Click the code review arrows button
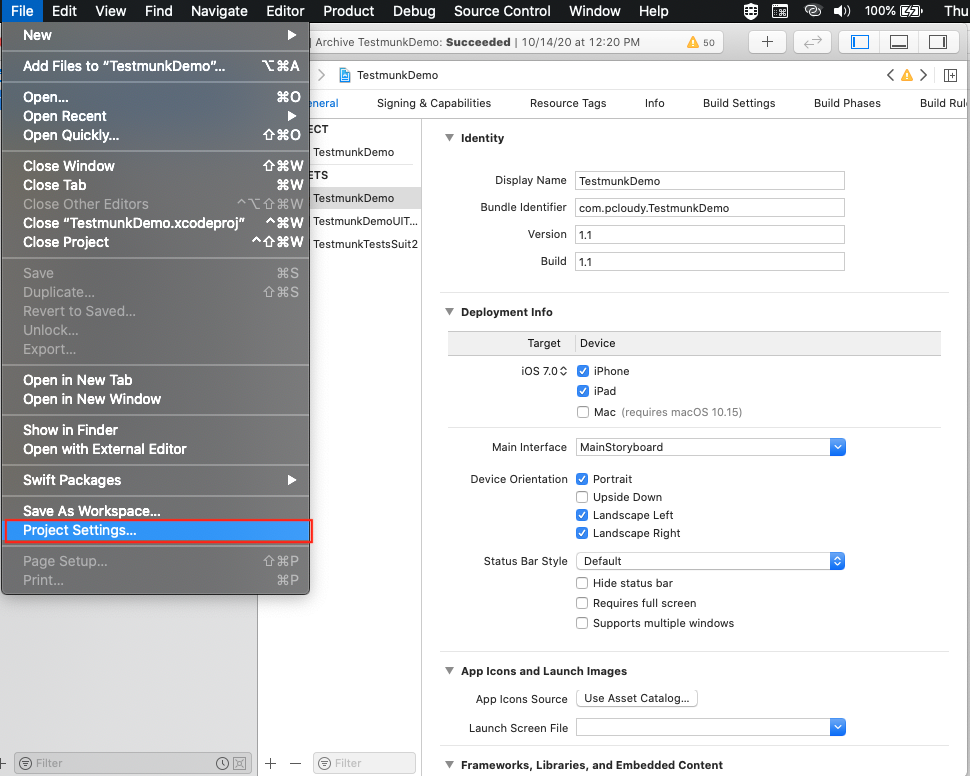 pyautogui.click(x=812, y=42)
